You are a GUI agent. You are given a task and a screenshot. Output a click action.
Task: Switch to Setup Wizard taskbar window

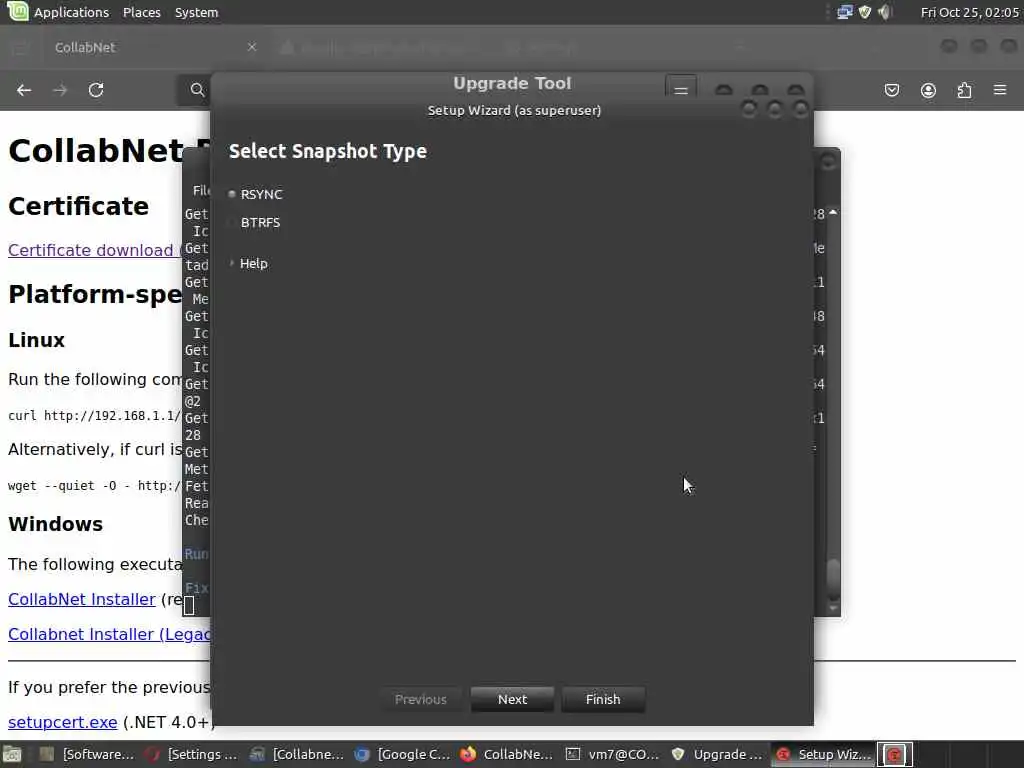(822, 754)
